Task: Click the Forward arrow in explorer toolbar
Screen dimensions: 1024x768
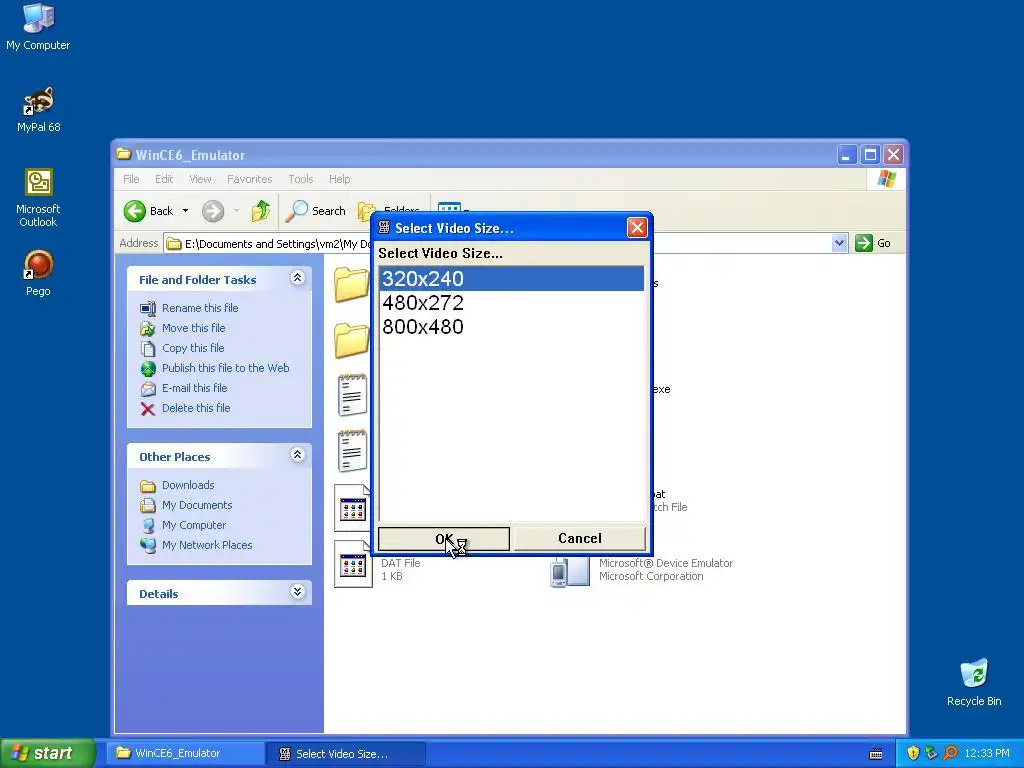Action: coord(213,211)
